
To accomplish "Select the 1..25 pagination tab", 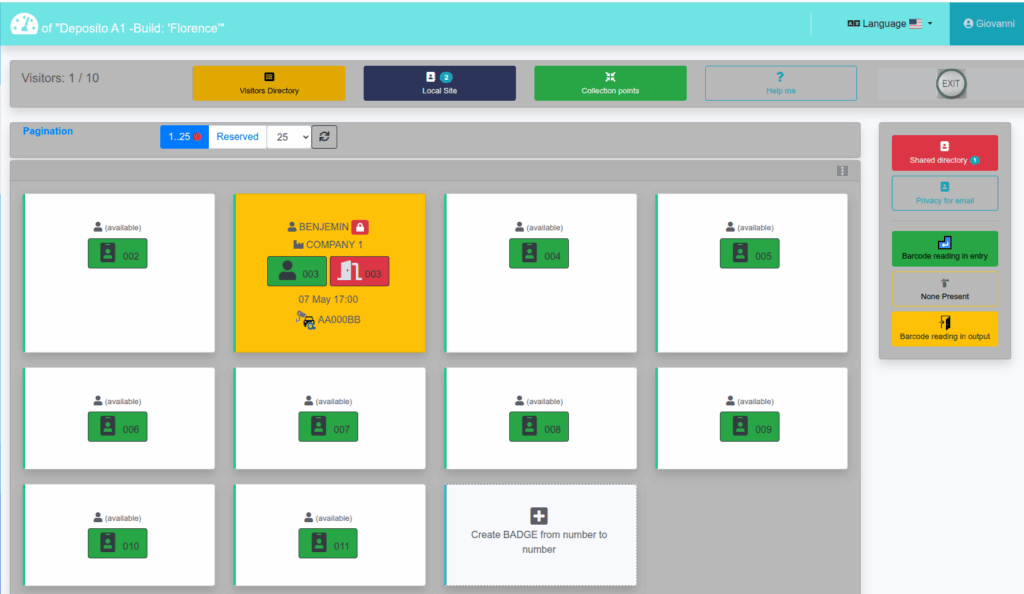I will (x=184, y=136).
